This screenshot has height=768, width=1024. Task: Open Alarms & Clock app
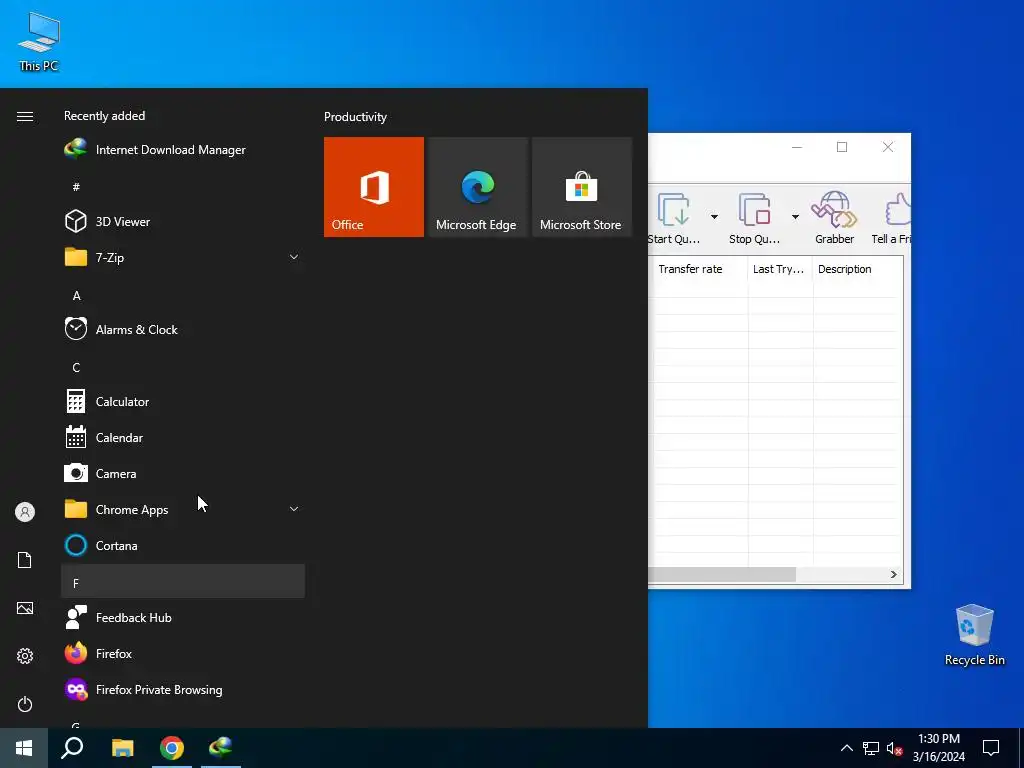(183, 329)
